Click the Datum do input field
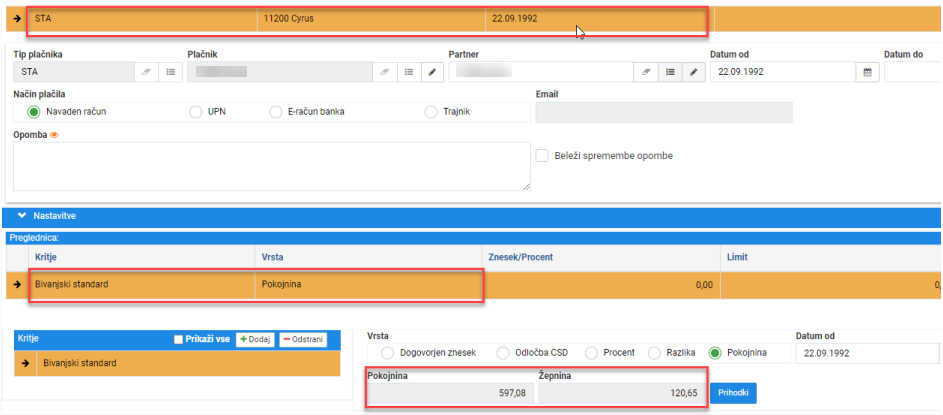Viewport: 943px width, 415px height. click(913, 72)
